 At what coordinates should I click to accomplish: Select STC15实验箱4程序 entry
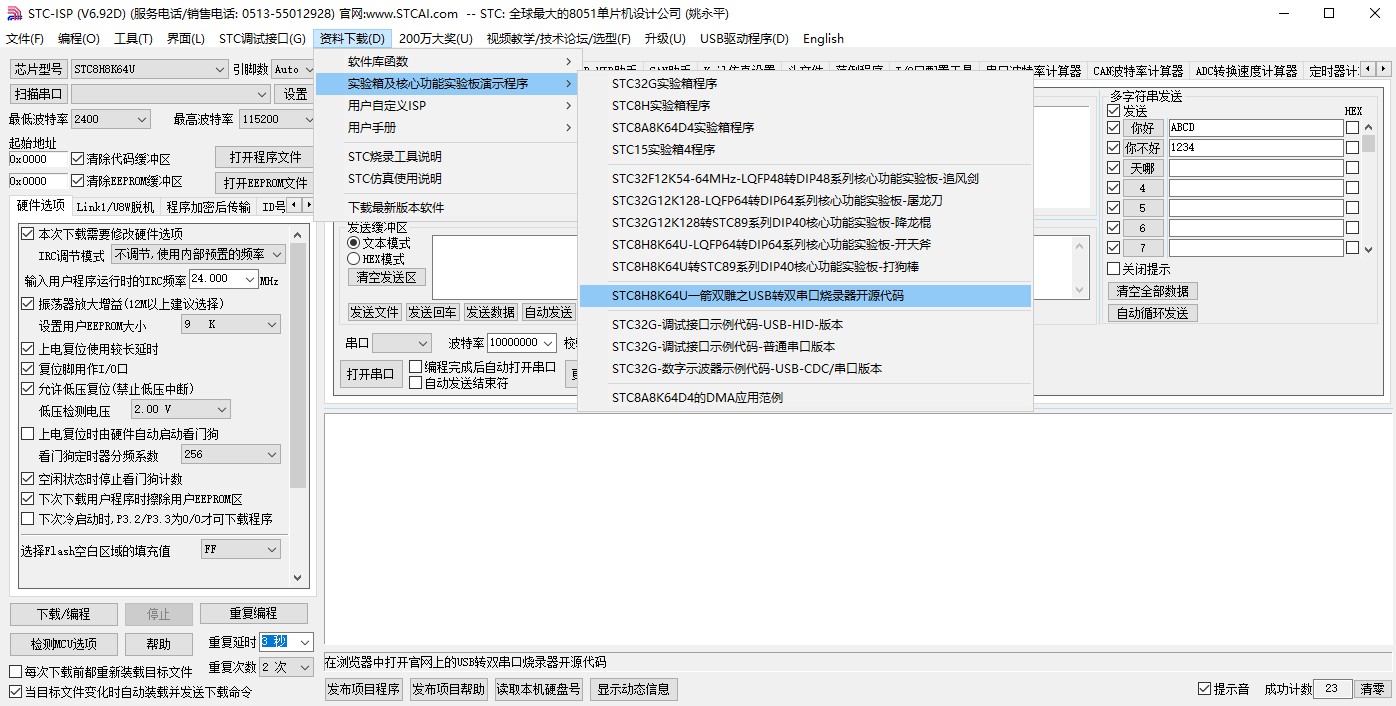[805, 150]
